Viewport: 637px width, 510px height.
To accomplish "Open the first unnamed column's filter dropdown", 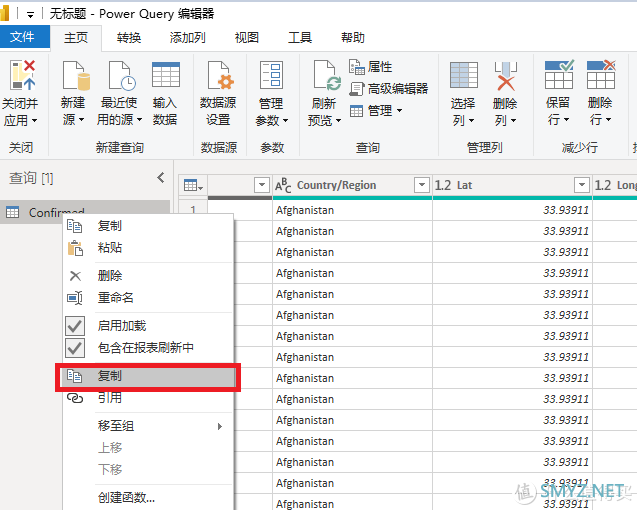I will click(x=262, y=185).
